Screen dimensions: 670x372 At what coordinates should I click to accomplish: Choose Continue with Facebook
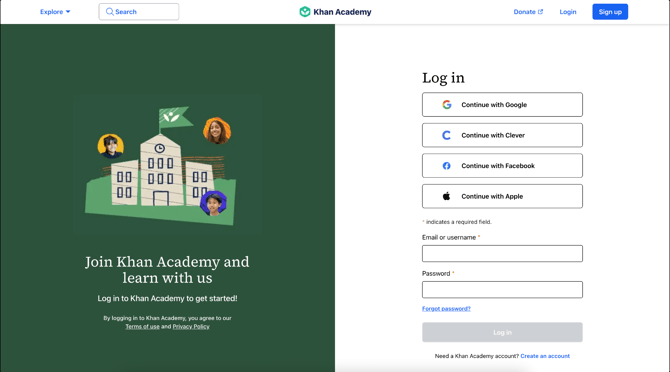coord(502,166)
